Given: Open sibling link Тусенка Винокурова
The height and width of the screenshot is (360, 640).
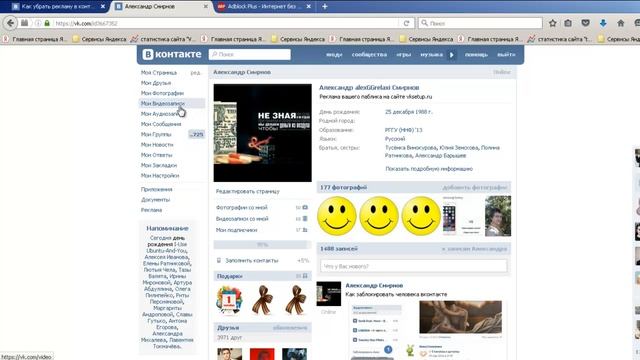Looking at the screenshot, I should click(x=411, y=148).
